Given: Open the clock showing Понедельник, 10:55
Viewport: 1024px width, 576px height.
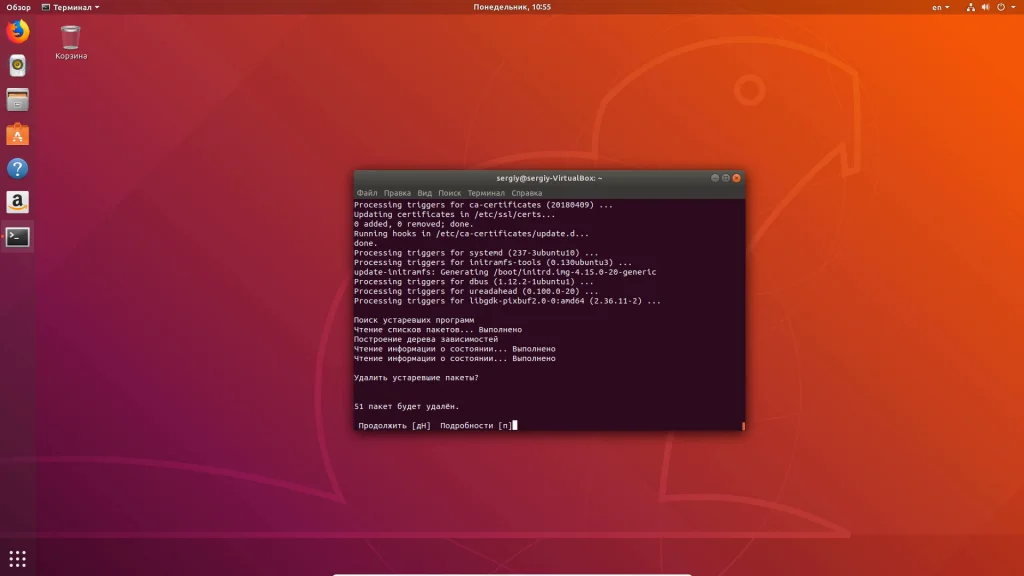Looking at the screenshot, I should (x=512, y=7).
